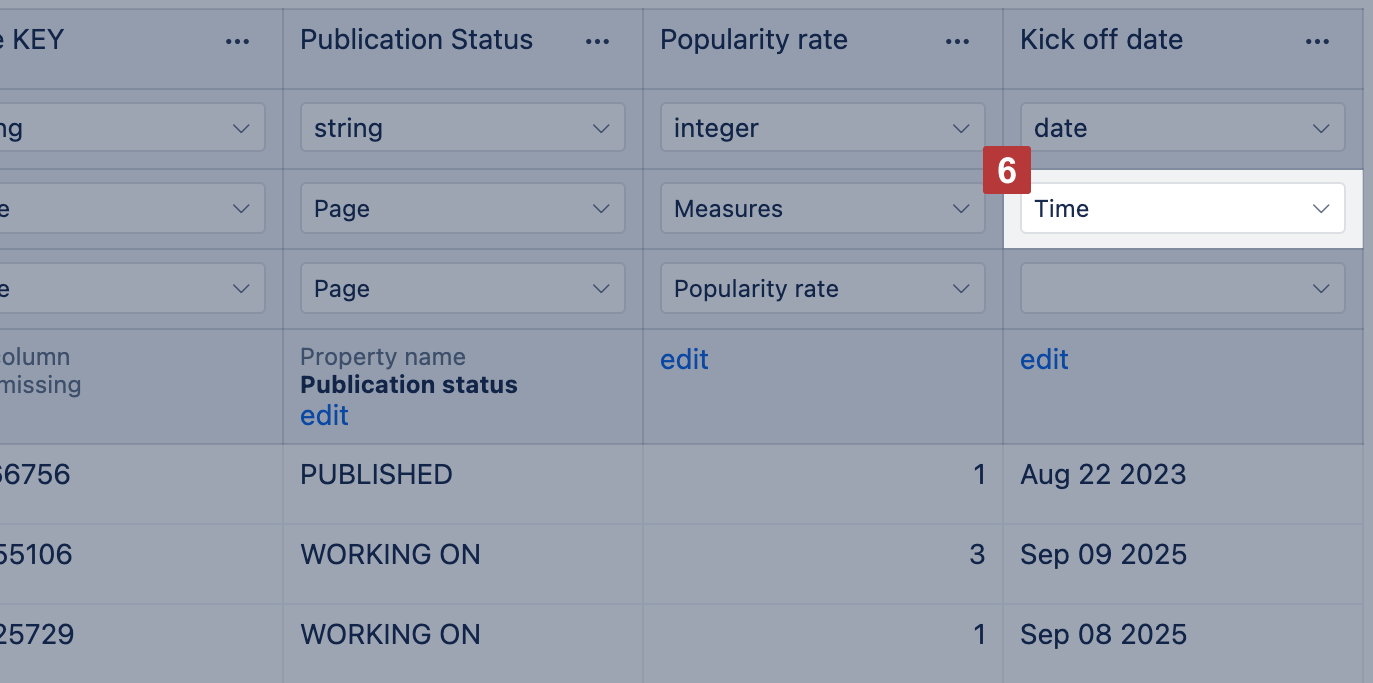Open Publication Status Page level dropdown
1373x683 pixels.
(x=462, y=289)
